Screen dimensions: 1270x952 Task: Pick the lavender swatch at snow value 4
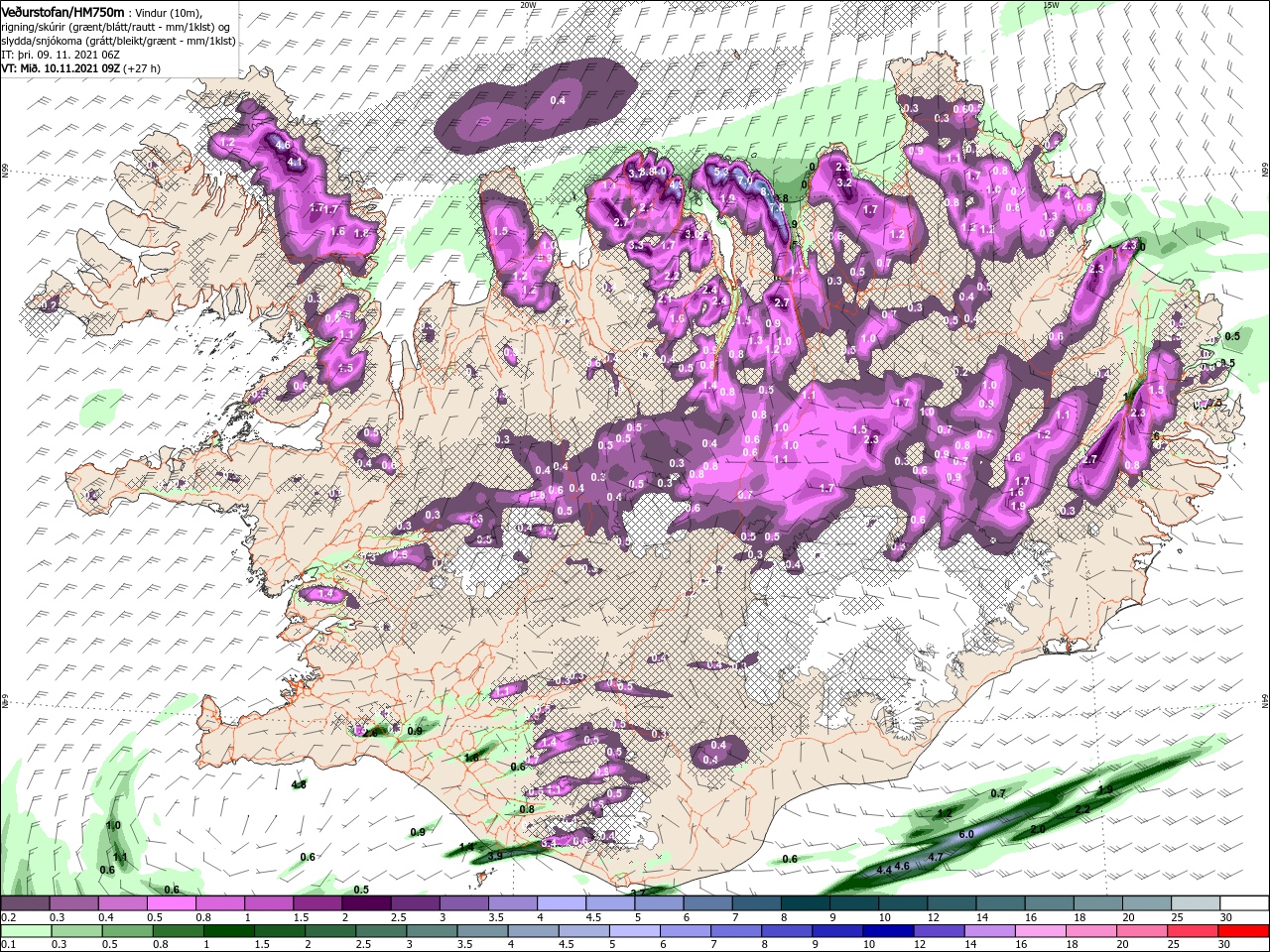pos(562,903)
